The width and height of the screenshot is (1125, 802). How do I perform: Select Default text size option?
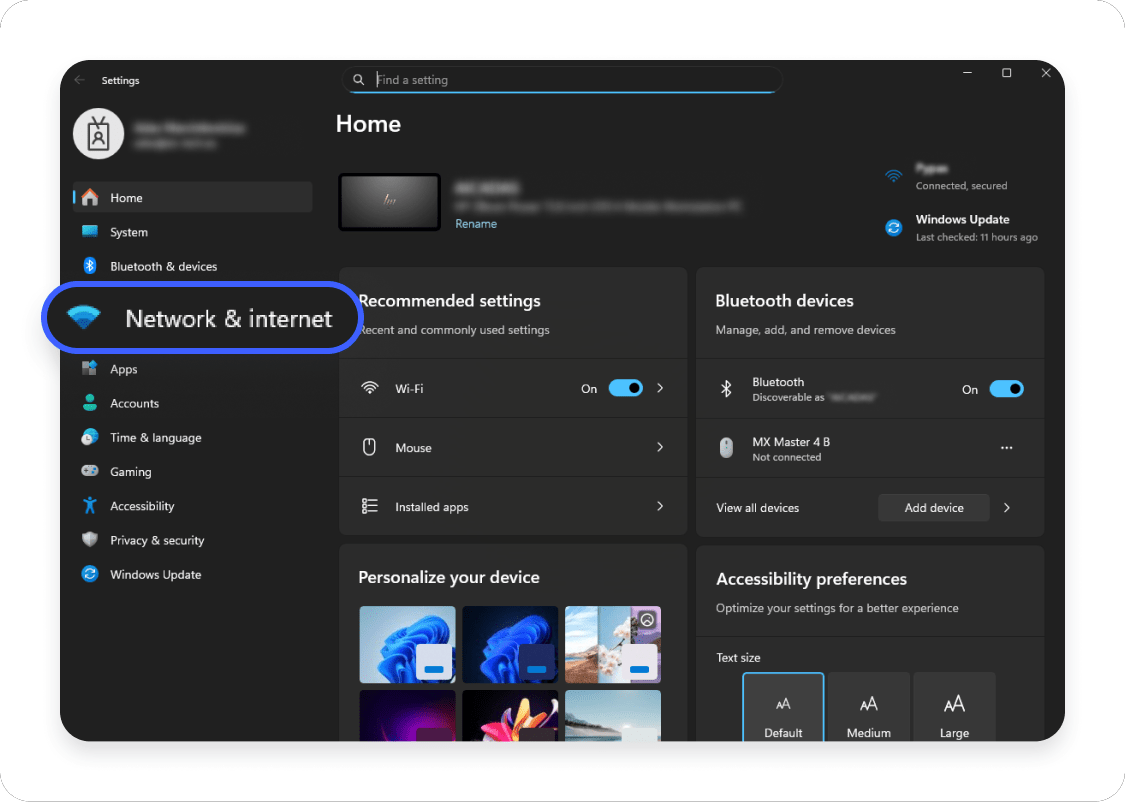783,707
